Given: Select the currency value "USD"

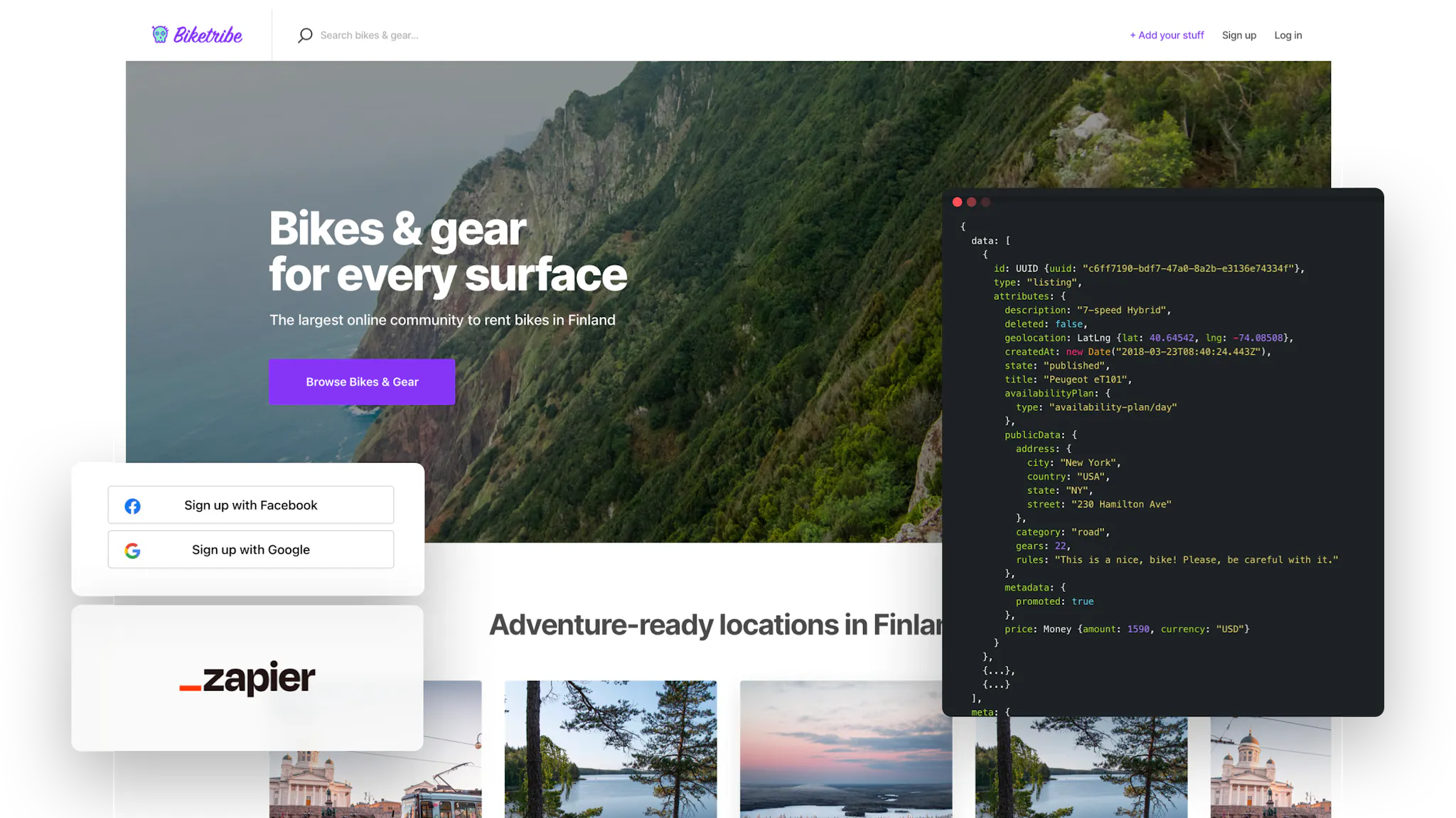Looking at the screenshot, I should point(1230,629).
